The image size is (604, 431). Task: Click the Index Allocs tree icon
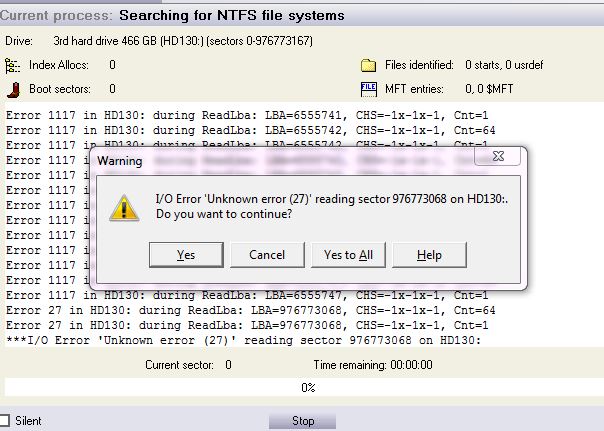pyautogui.click(x=13, y=65)
